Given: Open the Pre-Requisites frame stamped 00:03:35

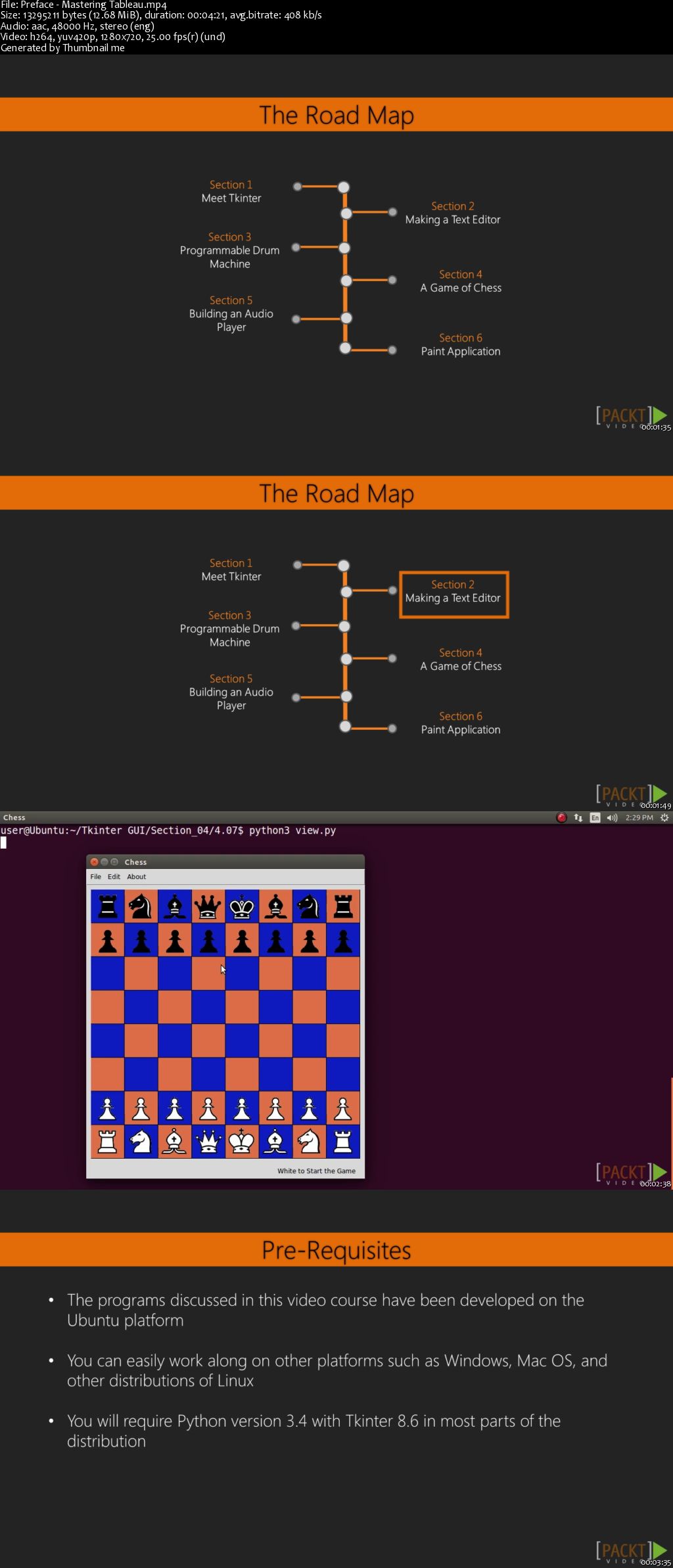Looking at the screenshot, I should 336,1379.
